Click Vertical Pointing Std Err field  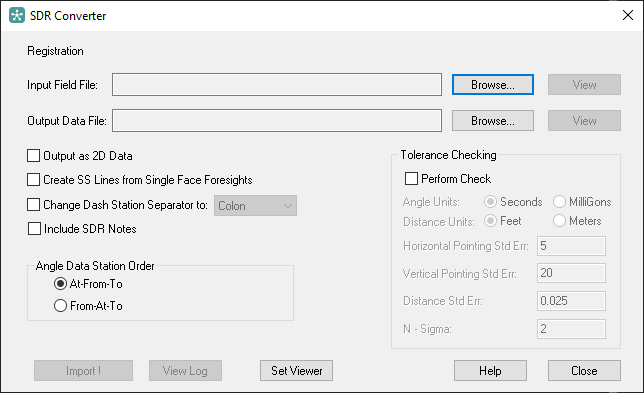coord(571,273)
